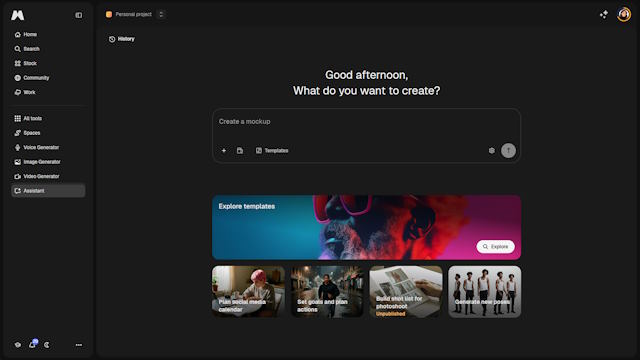Open Home in the sidebar
The height and width of the screenshot is (360, 640).
[x=48, y=34]
